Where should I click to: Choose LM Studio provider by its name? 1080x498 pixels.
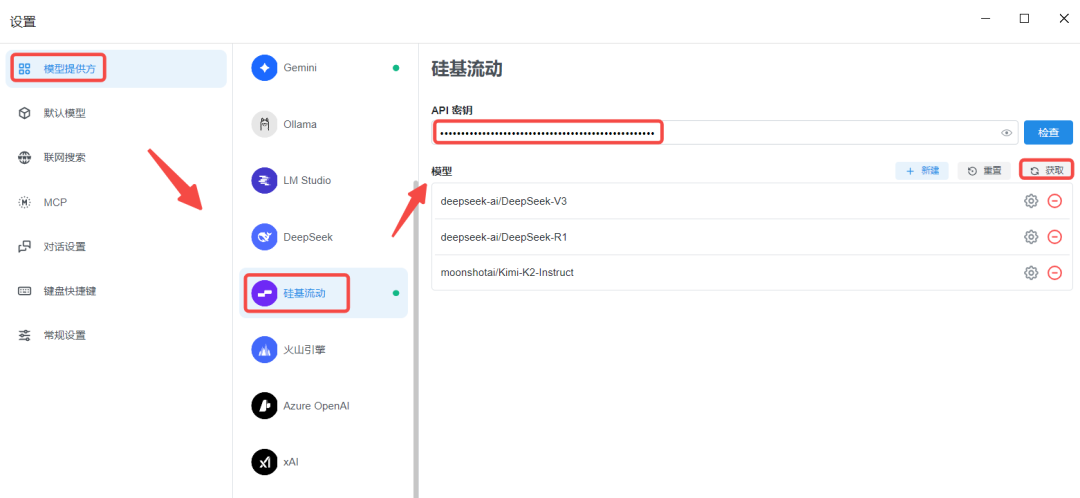point(307,180)
